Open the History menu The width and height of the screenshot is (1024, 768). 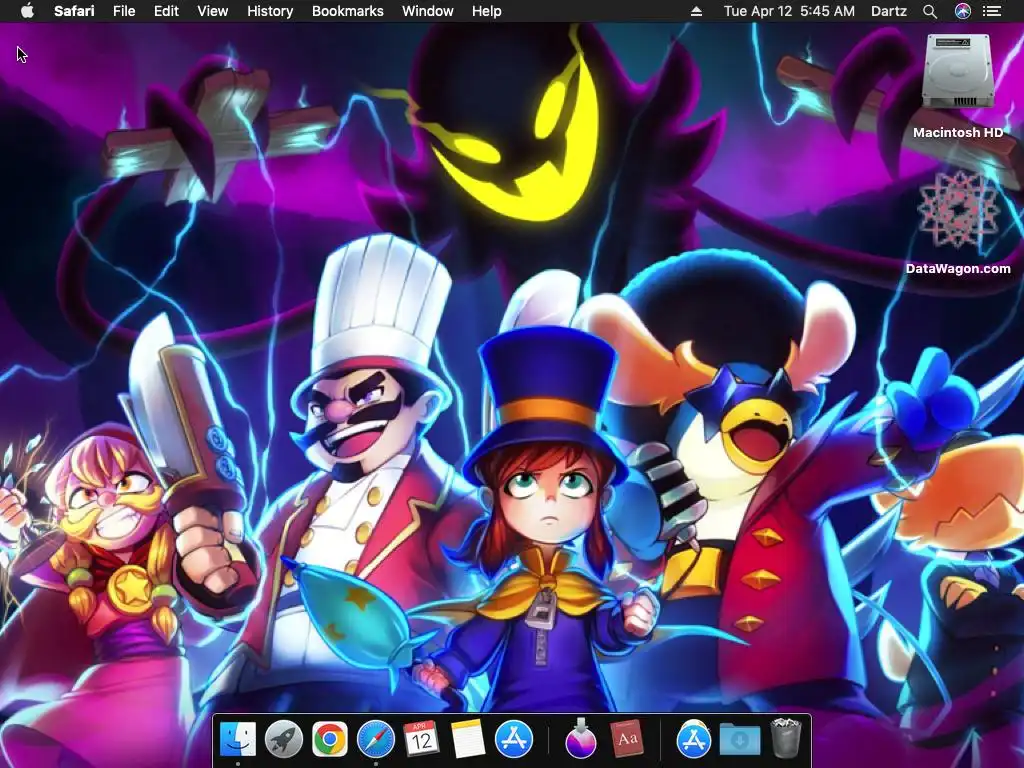pyautogui.click(x=270, y=11)
